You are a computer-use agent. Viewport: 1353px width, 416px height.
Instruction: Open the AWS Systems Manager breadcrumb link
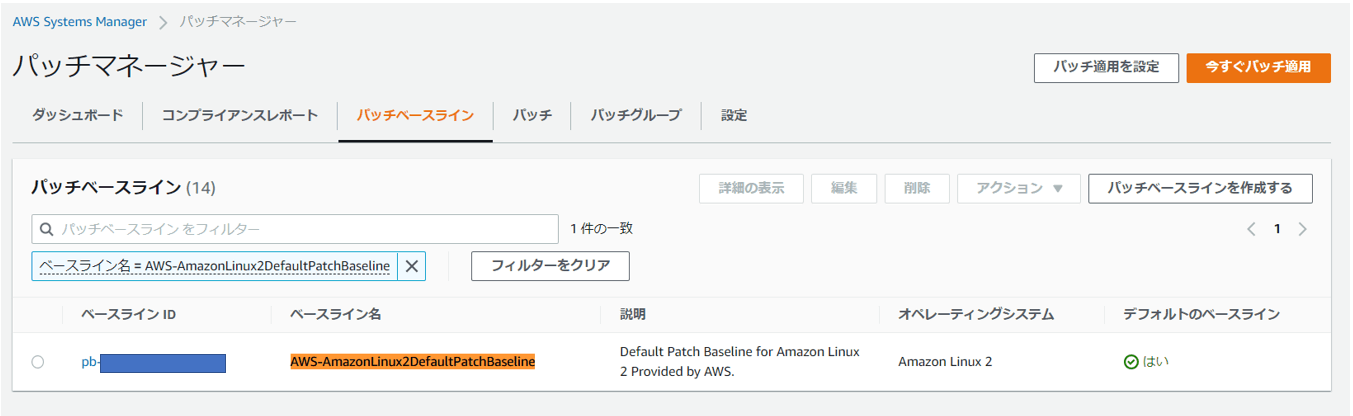coord(80,21)
